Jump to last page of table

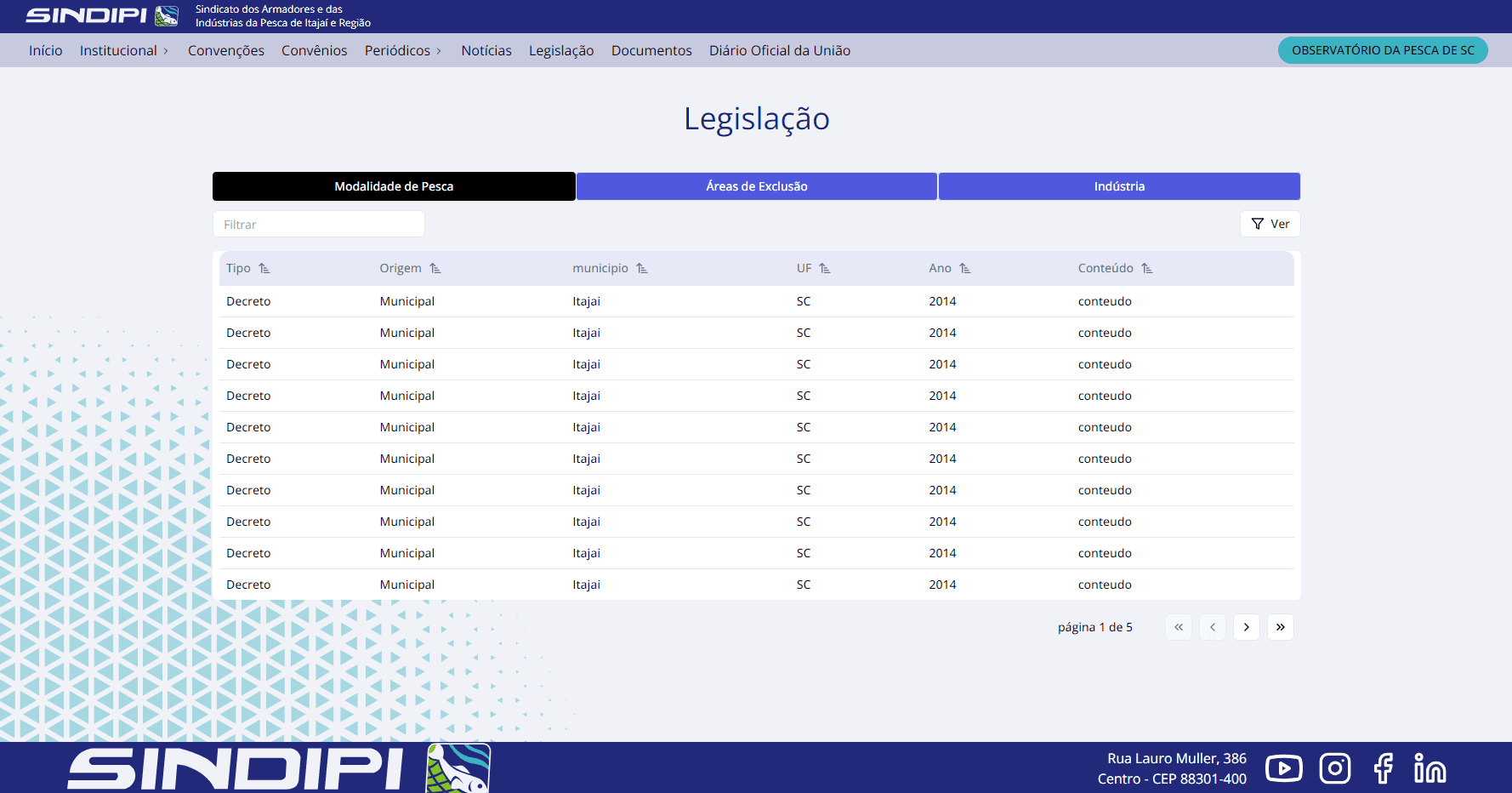pyautogui.click(x=1281, y=627)
